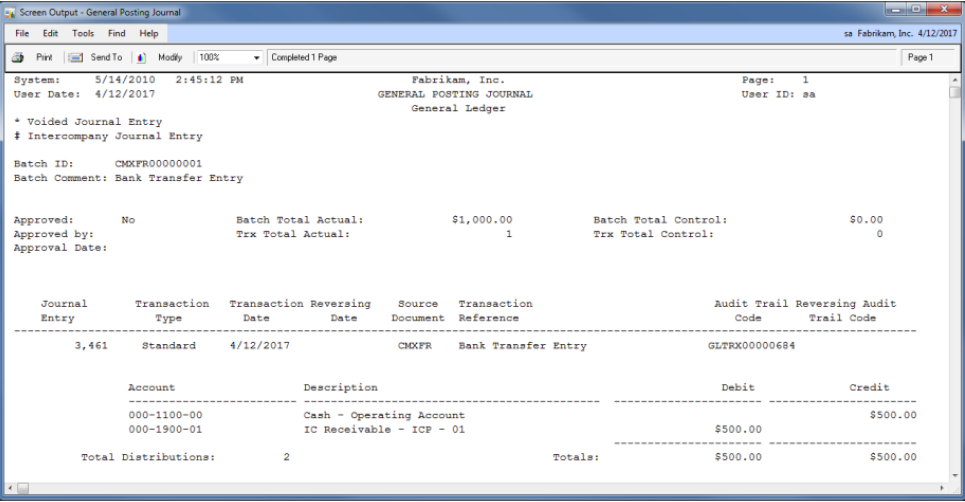Click the vertical scrollbar up arrow
This screenshot has width=965, height=502.
[x=955, y=78]
